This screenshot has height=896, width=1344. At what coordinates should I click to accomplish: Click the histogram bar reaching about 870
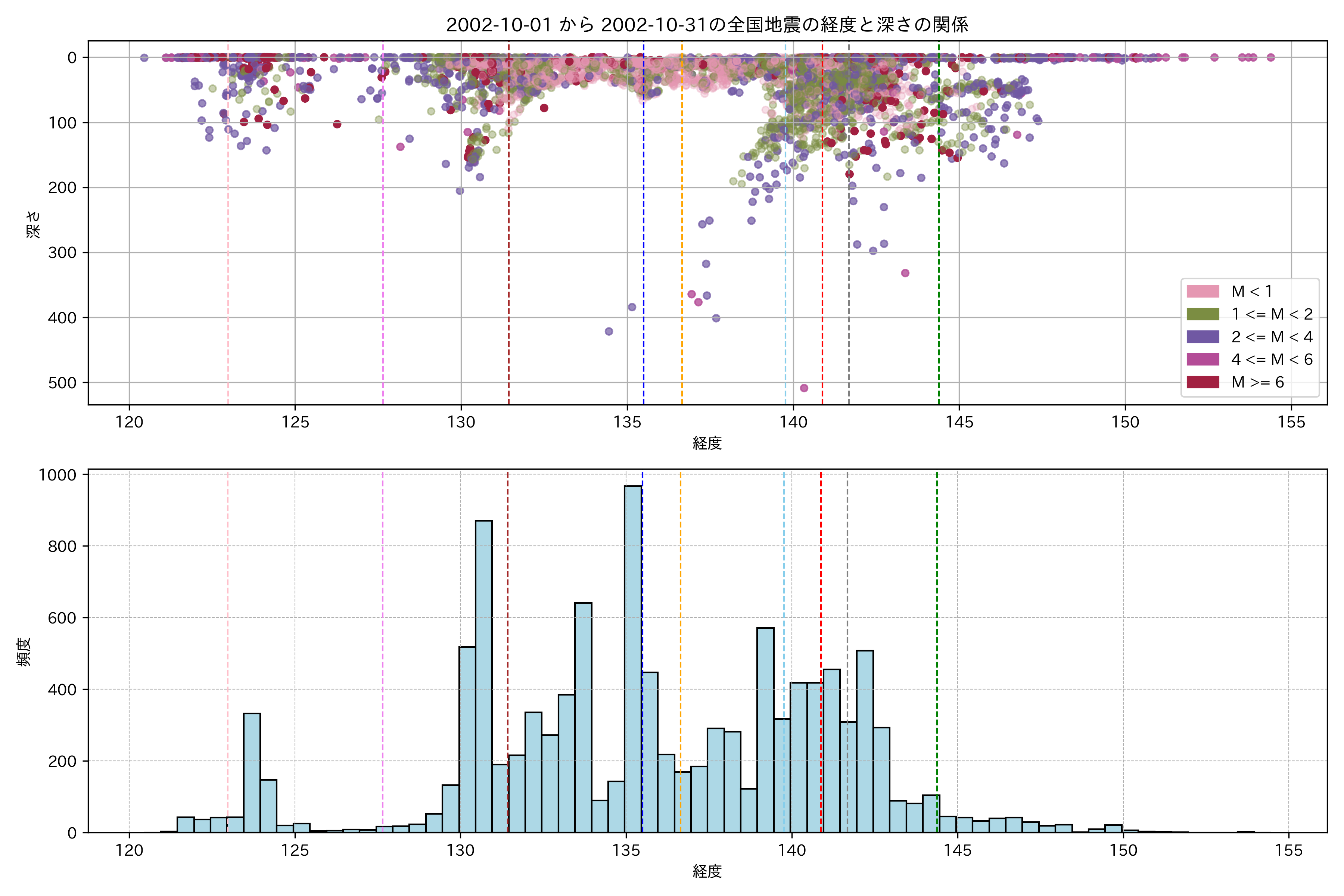[x=483, y=674]
